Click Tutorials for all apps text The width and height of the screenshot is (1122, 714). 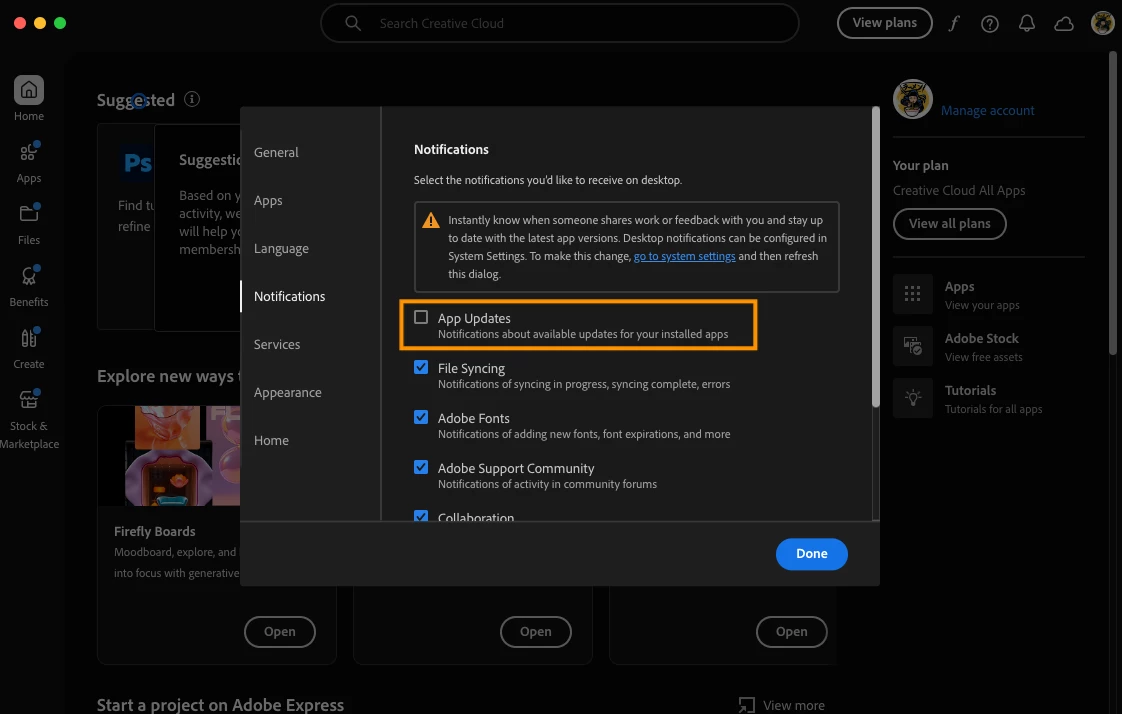pyautogui.click(x=993, y=409)
